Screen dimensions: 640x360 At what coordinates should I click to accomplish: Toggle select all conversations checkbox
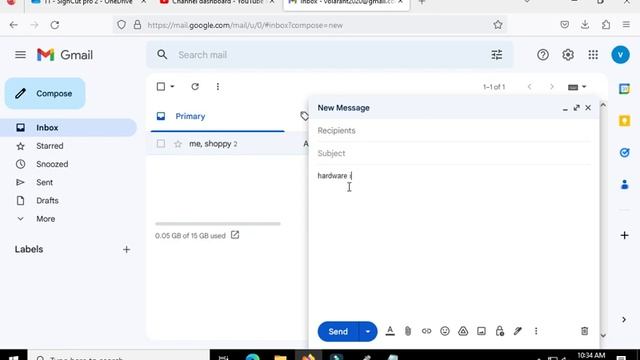(161, 87)
